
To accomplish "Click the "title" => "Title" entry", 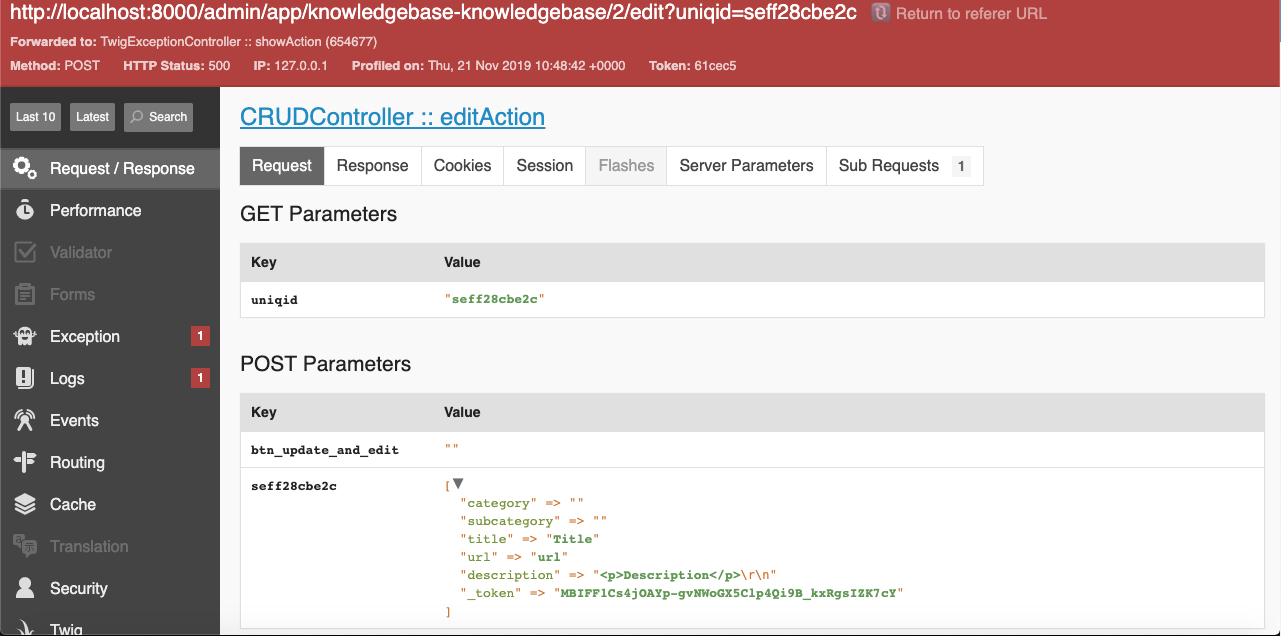I will click(529, 539).
